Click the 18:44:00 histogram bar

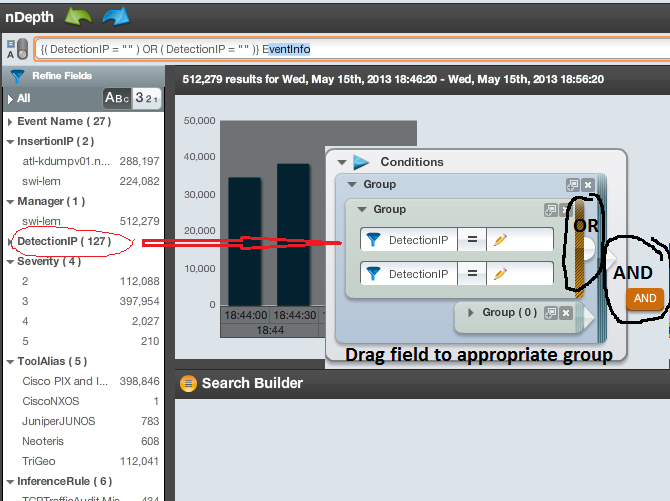[x=244, y=242]
